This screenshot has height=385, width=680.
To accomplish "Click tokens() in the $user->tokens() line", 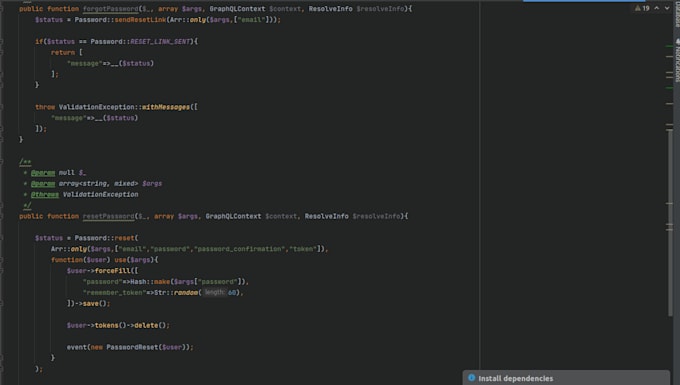I will click(110, 325).
